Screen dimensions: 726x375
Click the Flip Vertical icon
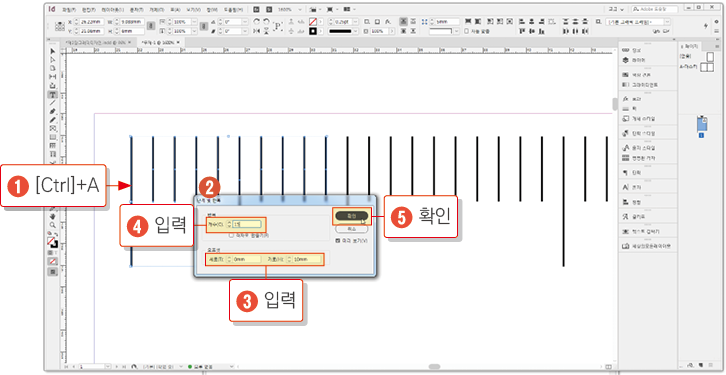click(x=266, y=31)
